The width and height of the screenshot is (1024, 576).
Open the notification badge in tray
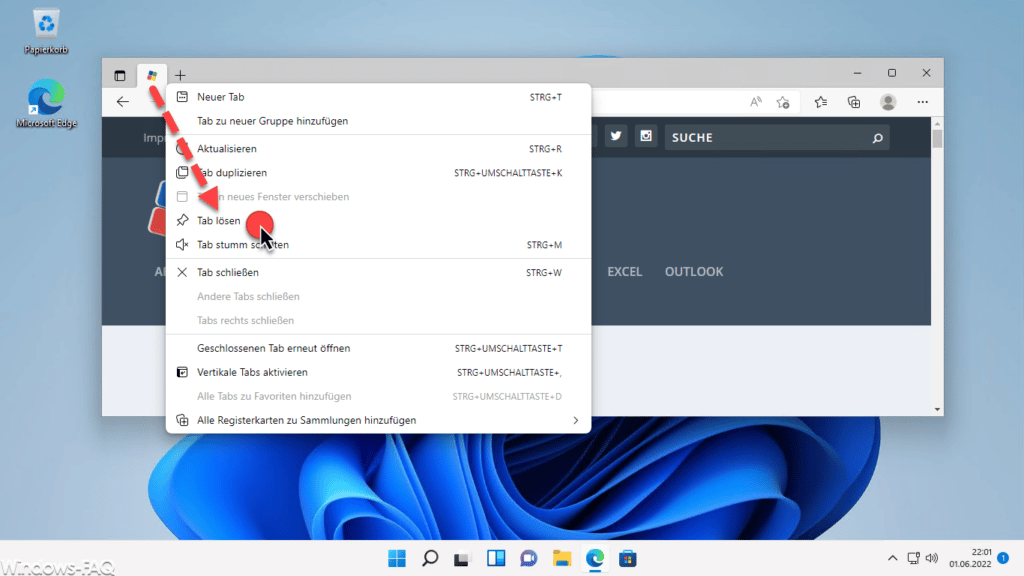[1003, 558]
